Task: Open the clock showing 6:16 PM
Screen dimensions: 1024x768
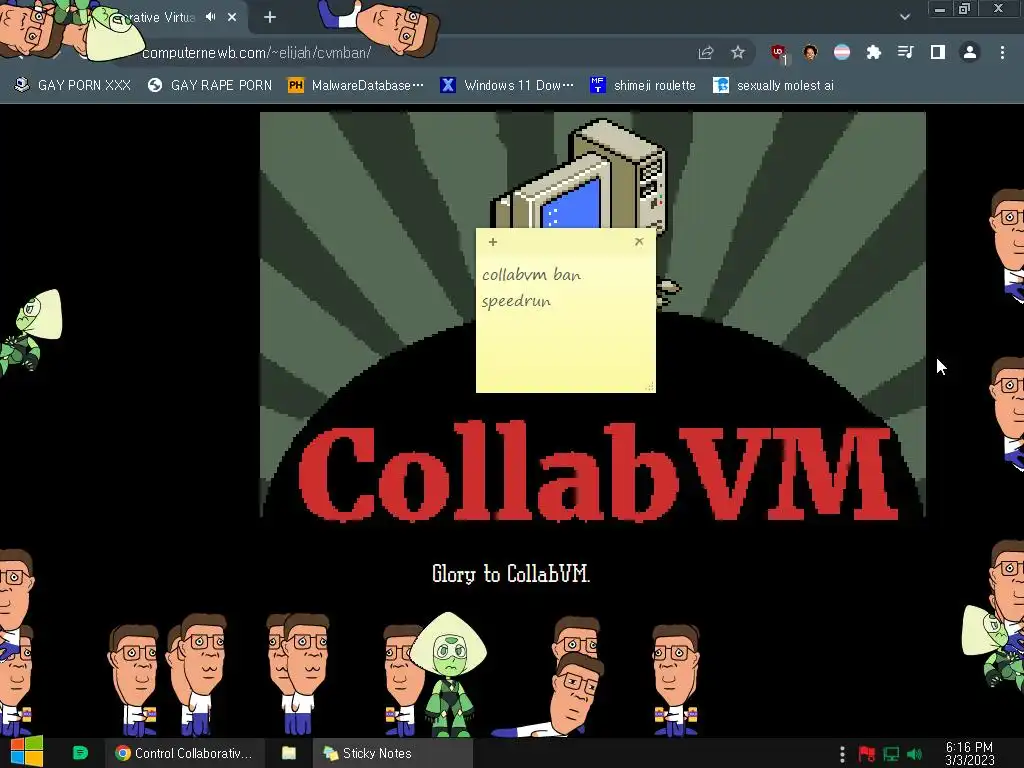Action: click(969, 754)
